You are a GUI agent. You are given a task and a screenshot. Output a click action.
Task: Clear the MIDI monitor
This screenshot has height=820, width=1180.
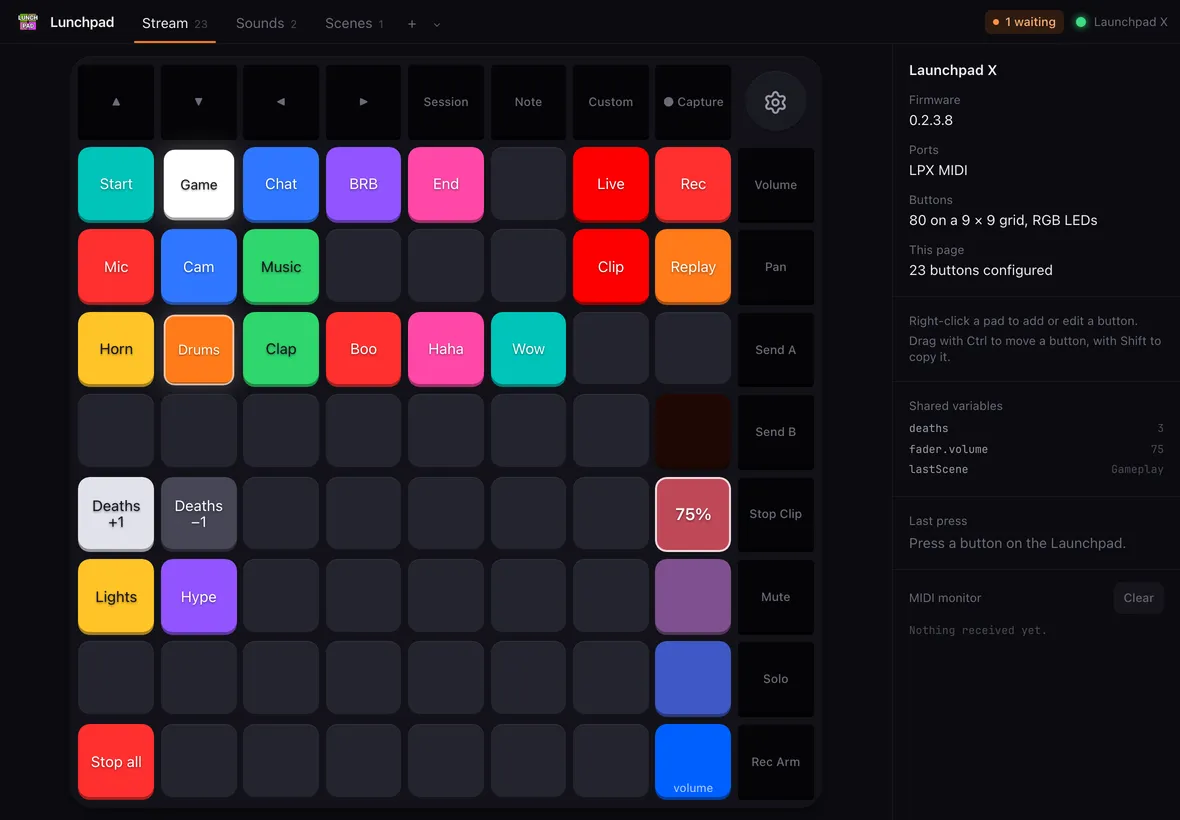1138,598
